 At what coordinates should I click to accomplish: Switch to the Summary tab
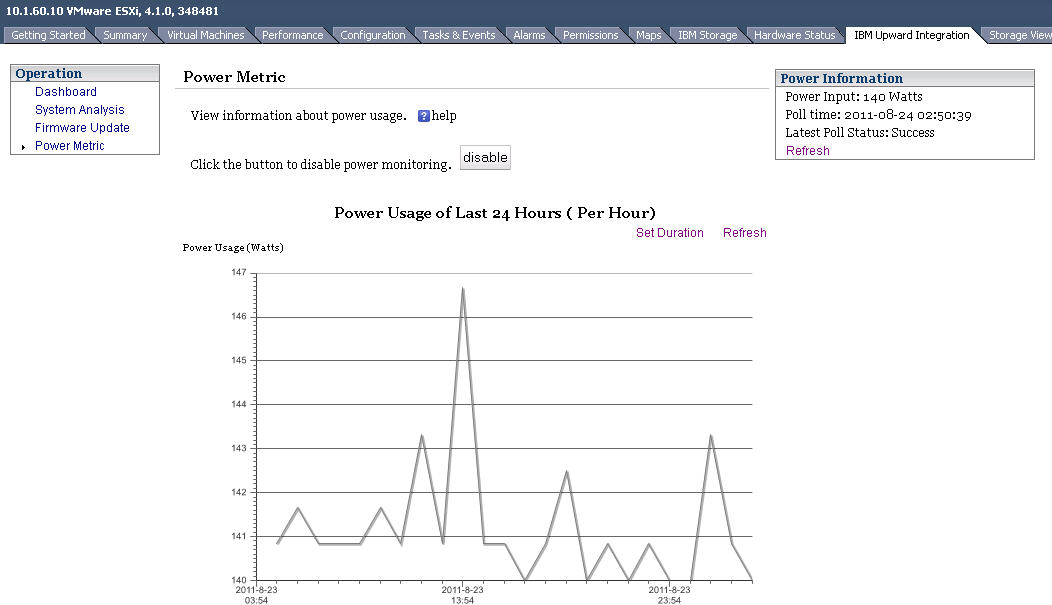click(125, 35)
